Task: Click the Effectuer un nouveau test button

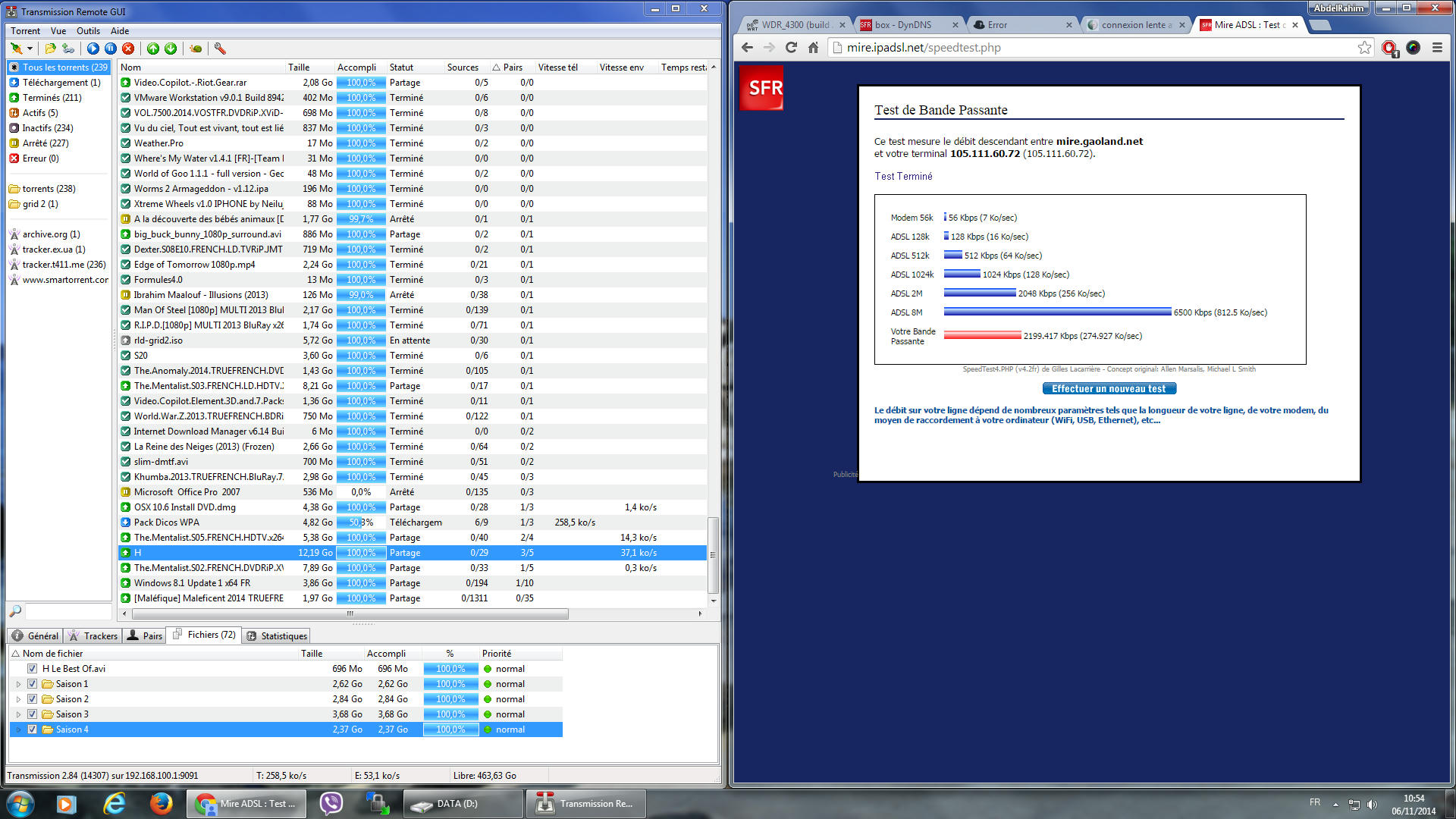Action: tap(1109, 389)
